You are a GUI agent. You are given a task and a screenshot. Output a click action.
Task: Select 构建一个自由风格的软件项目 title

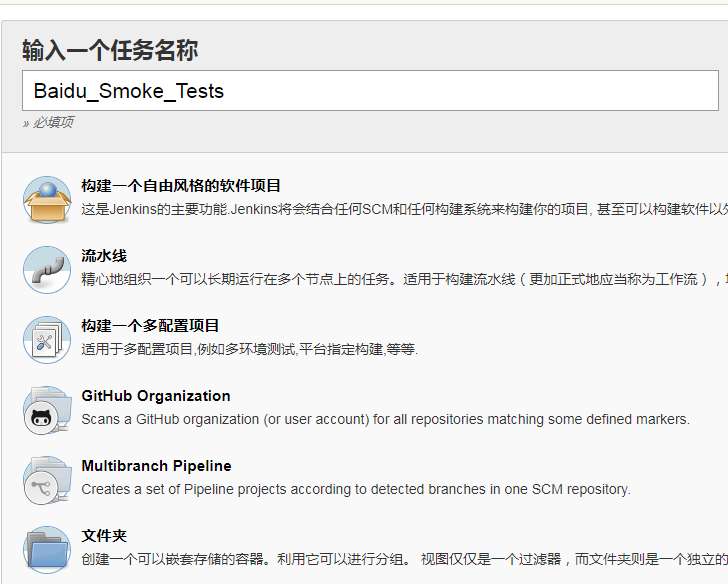[181, 186]
